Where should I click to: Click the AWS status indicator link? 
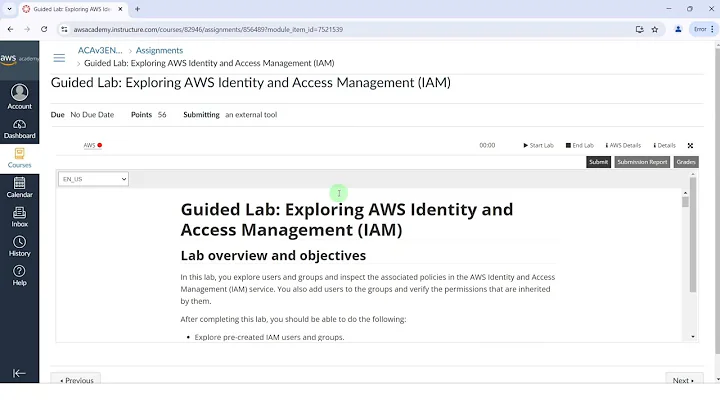coord(93,145)
